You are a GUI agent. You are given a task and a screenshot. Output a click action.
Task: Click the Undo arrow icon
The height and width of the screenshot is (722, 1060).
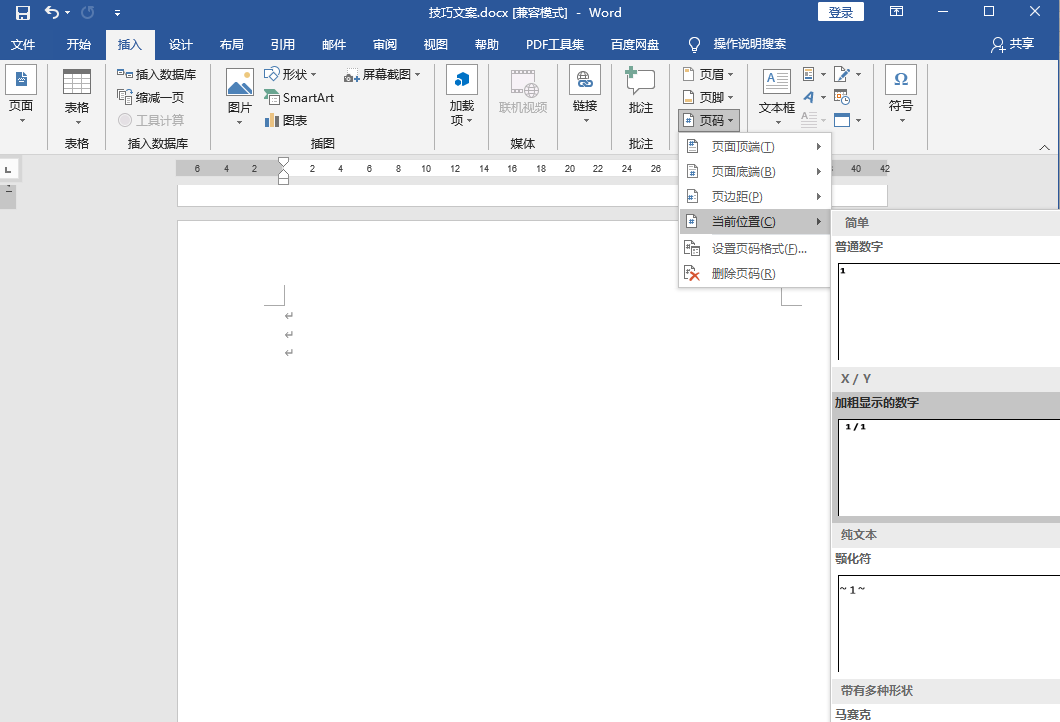click(x=52, y=13)
